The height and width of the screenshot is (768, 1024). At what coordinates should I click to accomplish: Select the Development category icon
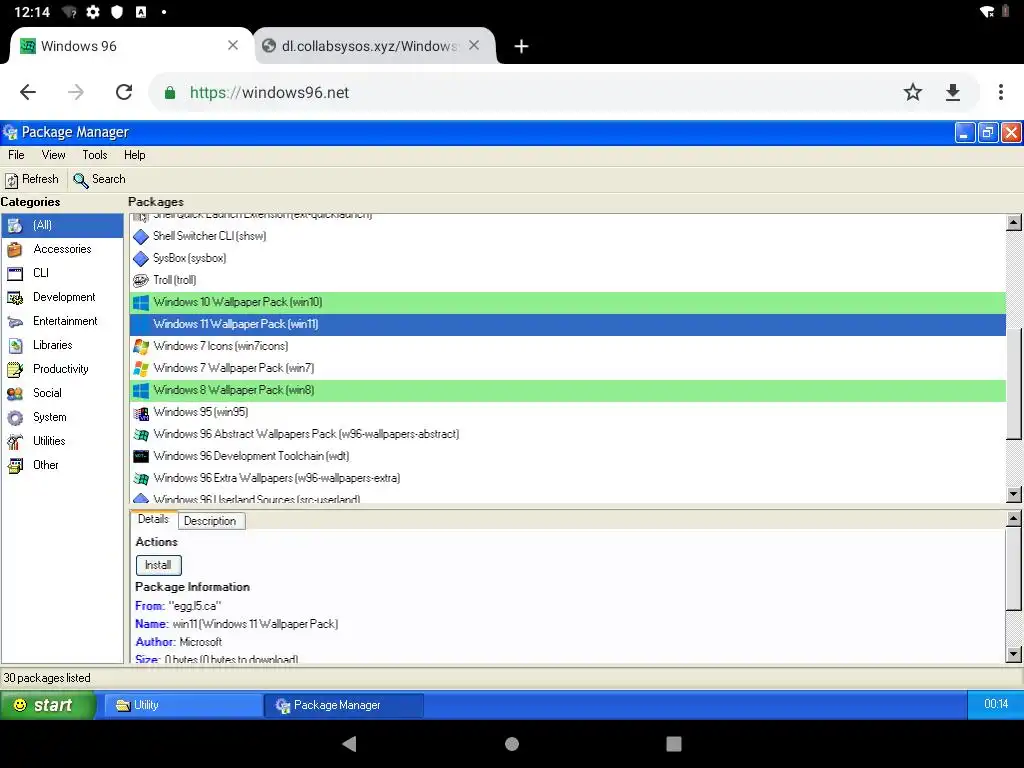(15, 298)
